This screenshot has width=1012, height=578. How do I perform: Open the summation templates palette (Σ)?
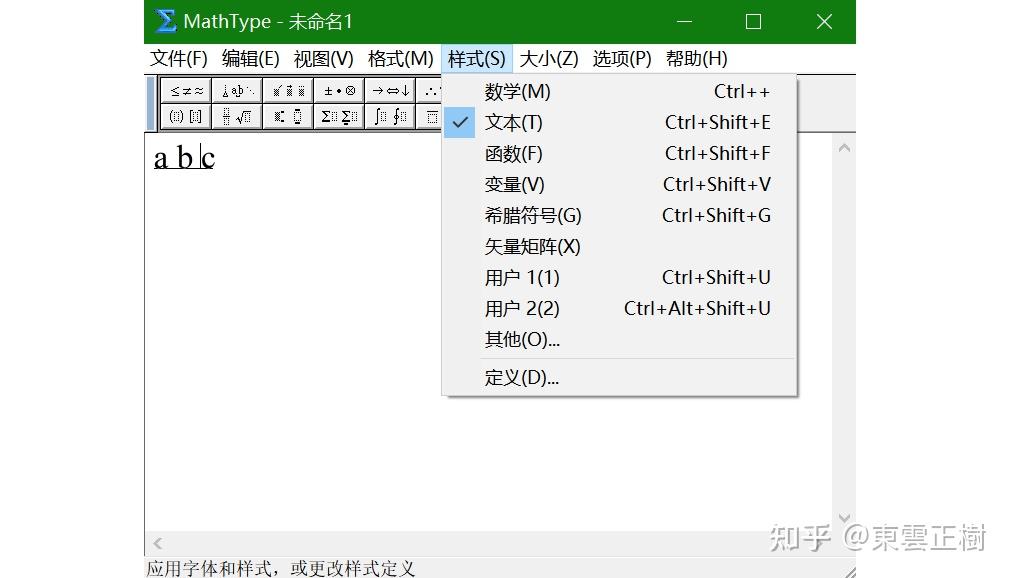pyautogui.click(x=339, y=117)
